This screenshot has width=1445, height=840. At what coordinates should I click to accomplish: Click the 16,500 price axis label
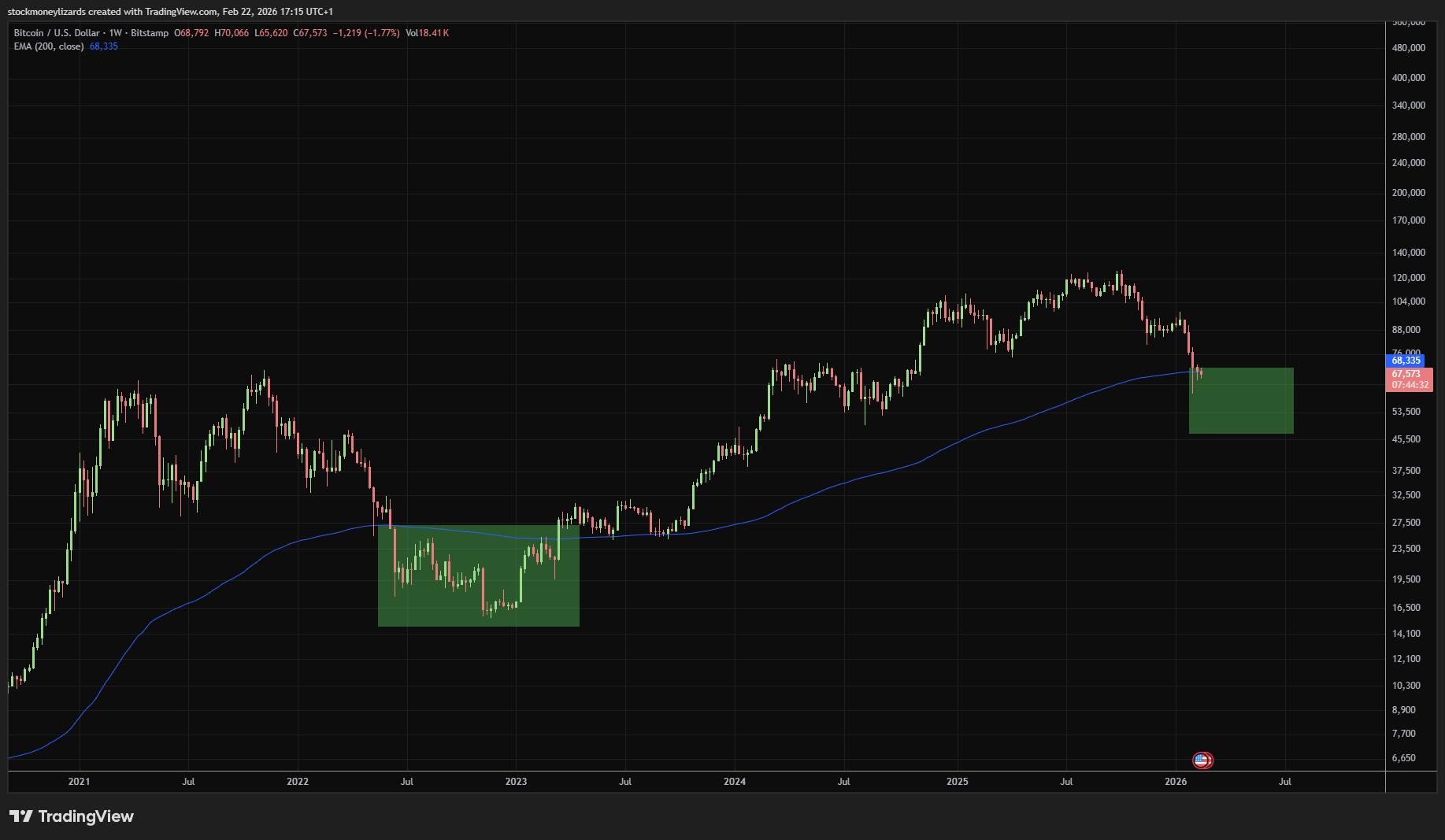tap(1406, 608)
